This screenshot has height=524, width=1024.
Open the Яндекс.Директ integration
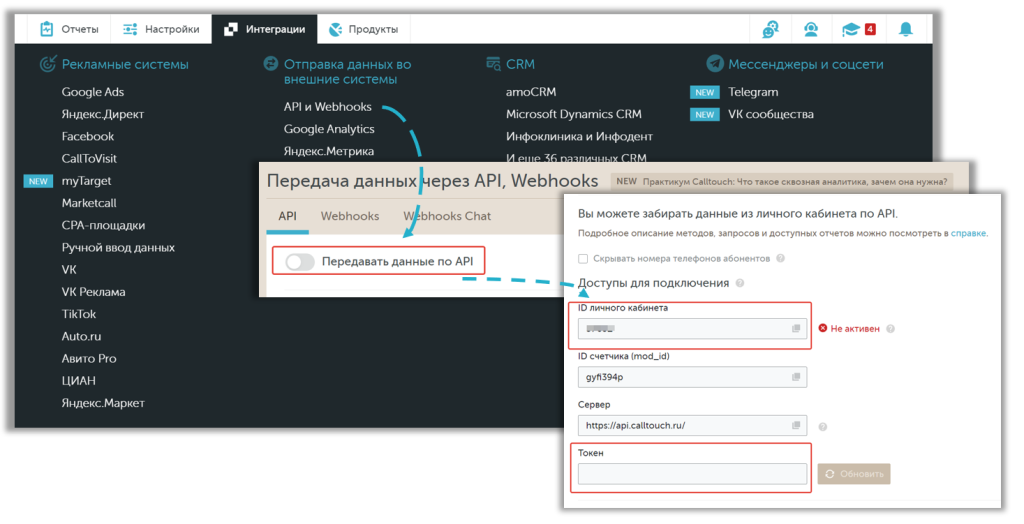click(103, 114)
